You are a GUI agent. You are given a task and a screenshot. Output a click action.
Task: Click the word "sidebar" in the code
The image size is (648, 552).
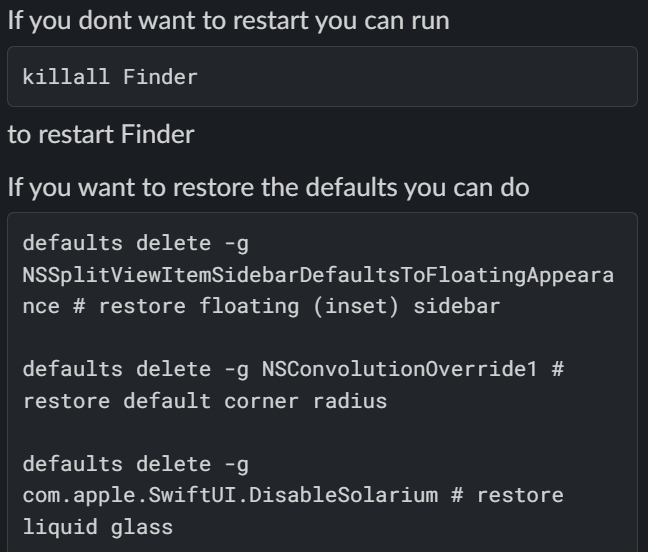click(457, 307)
